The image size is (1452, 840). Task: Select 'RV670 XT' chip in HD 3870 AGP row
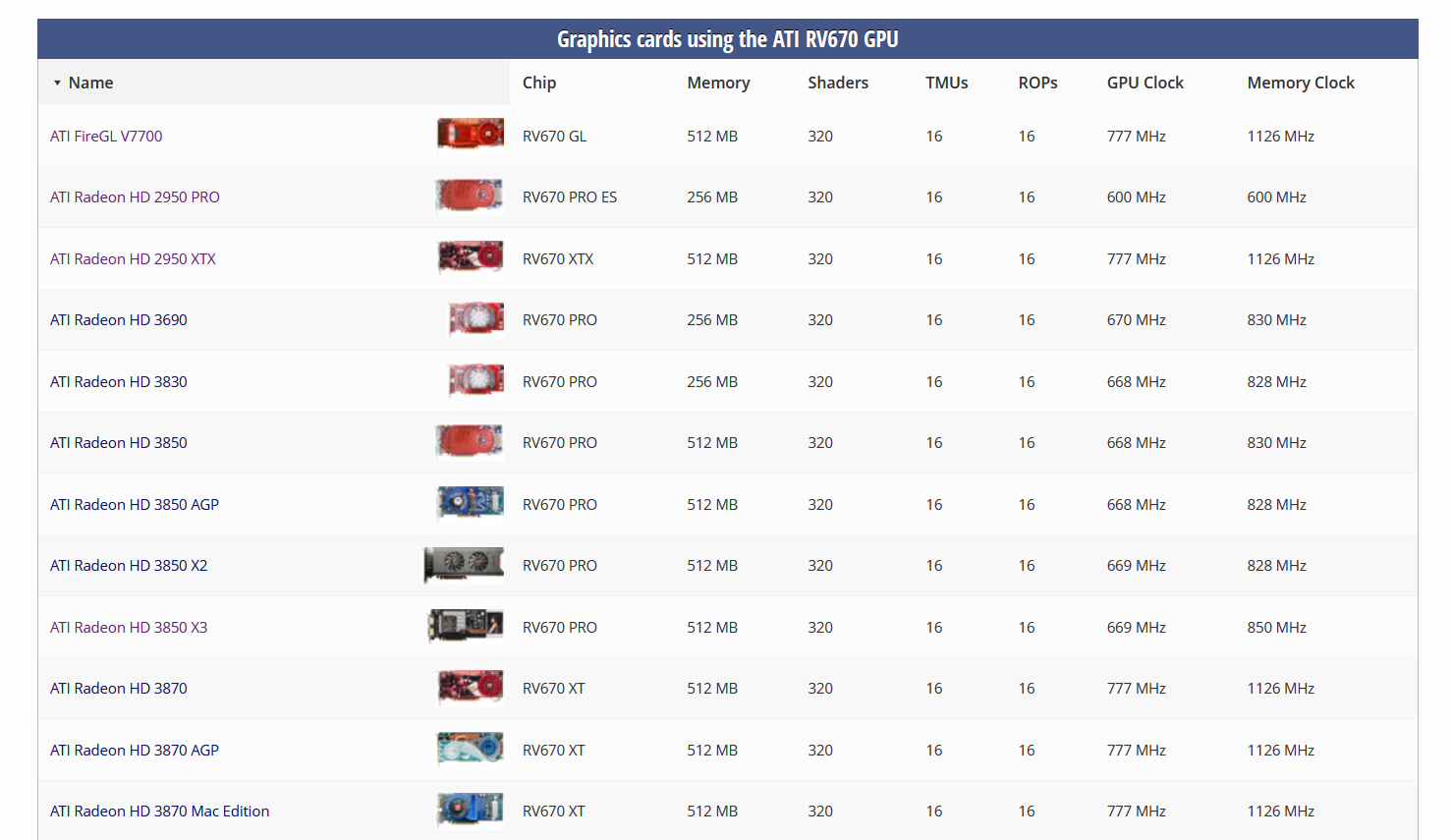pyautogui.click(x=554, y=751)
